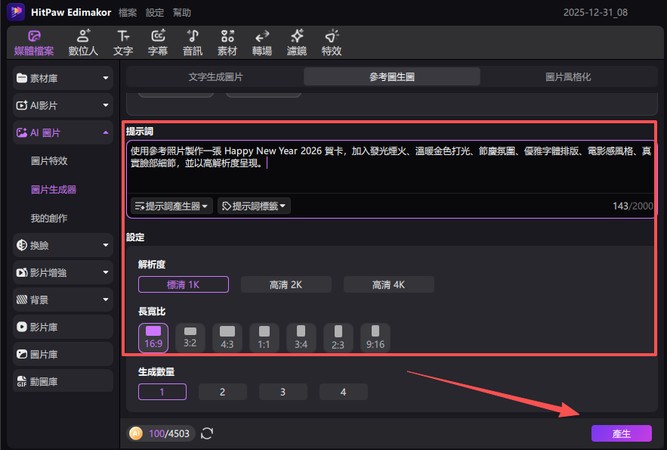This screenshot has width=667, height=450.
Task: Select 4:3 aspect ratio
Action: pyautogui.click(x=227, y=338)
